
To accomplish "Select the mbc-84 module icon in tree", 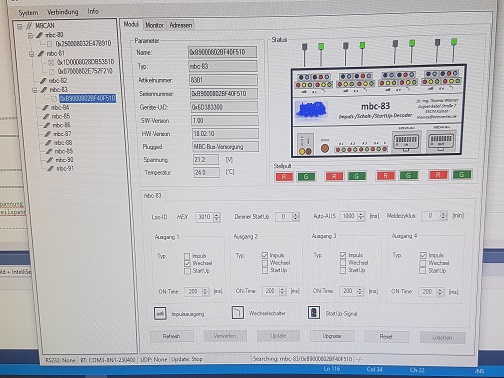I will click(x=45, y=107).
